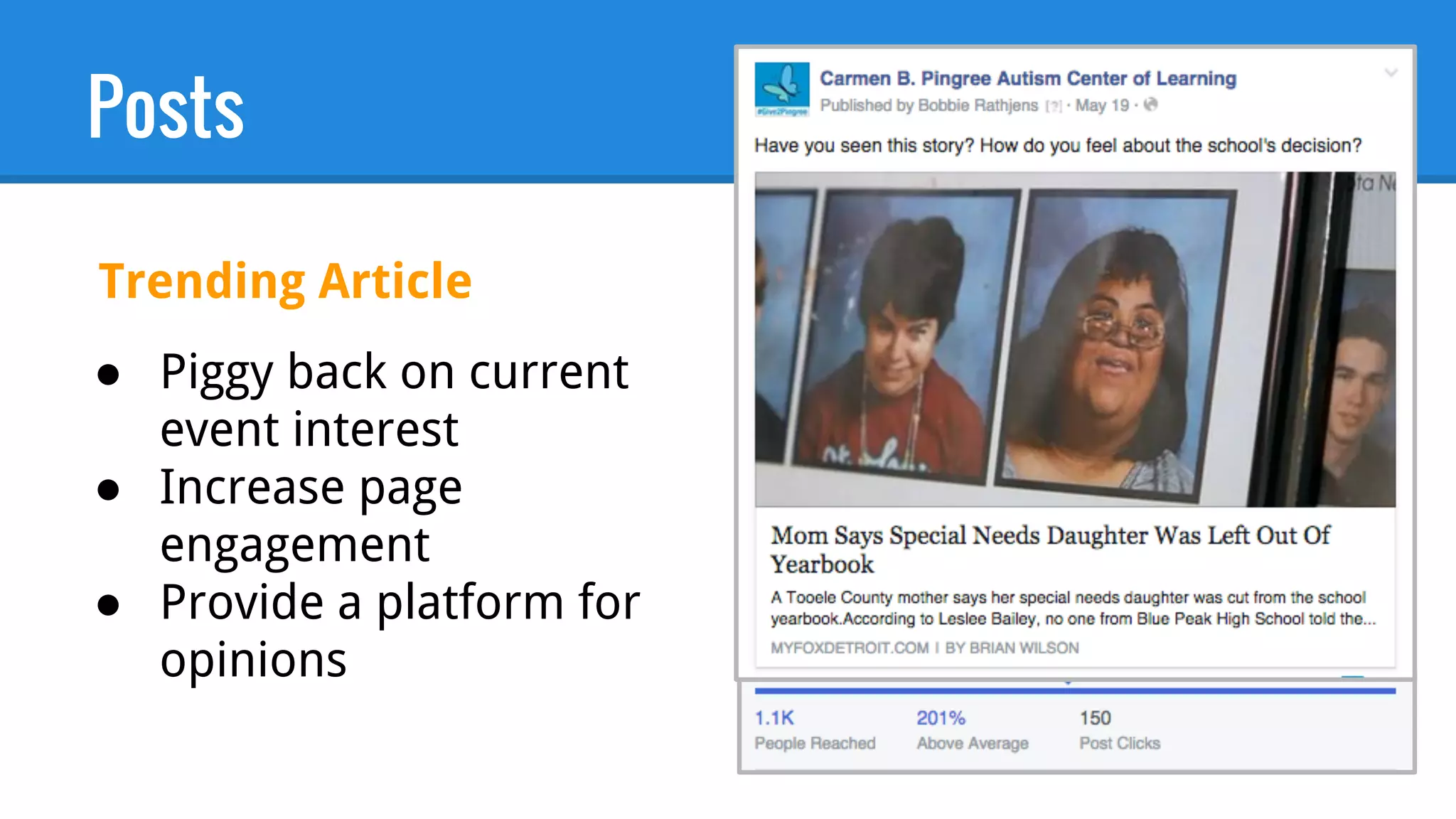
Task: Click publisher name Bobbie Rathjens
Action: (978, 105)
